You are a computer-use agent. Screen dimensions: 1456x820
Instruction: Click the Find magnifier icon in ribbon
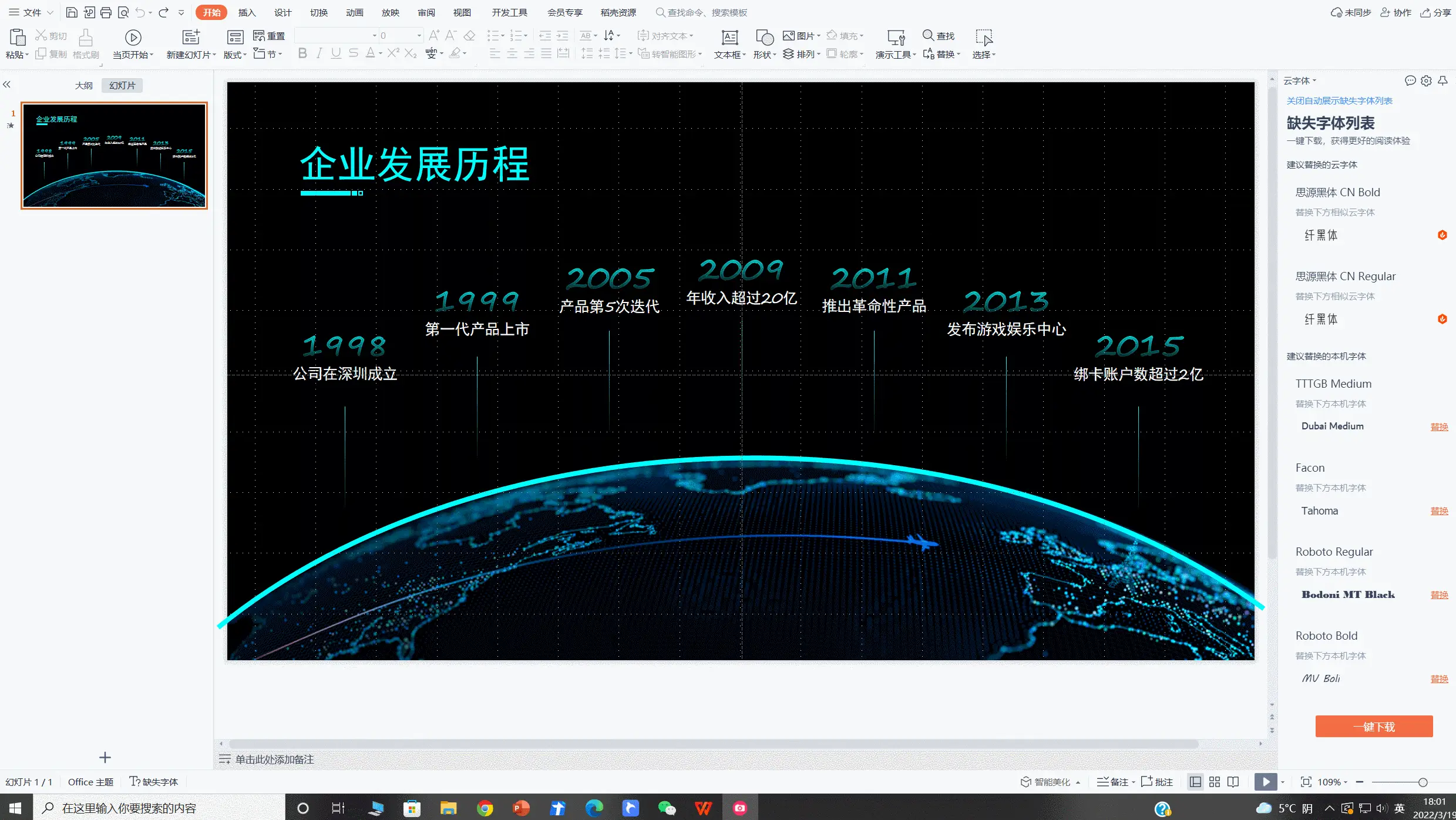928,35
